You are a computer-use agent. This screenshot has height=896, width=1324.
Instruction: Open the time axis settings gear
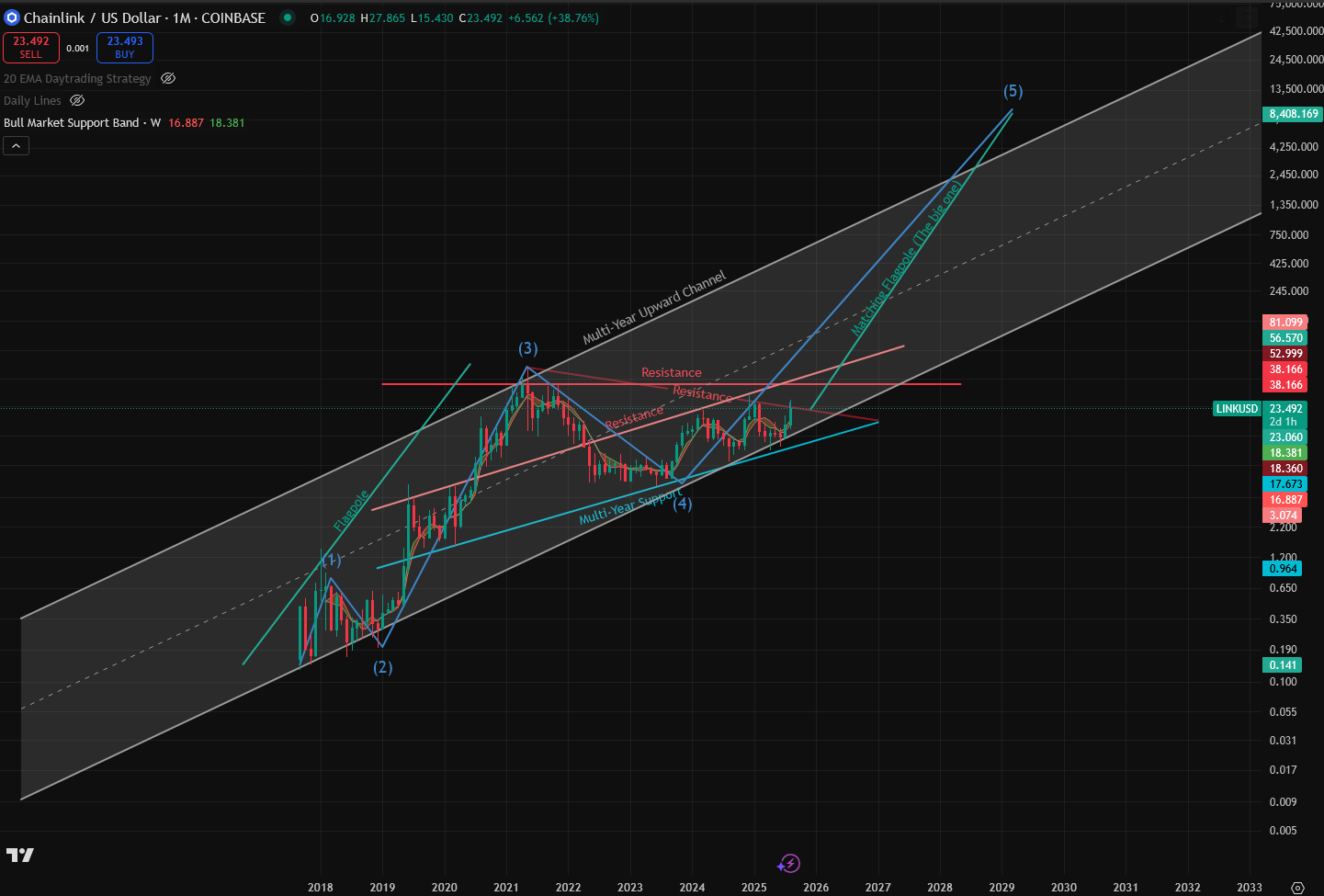[x=1297, y=887]
